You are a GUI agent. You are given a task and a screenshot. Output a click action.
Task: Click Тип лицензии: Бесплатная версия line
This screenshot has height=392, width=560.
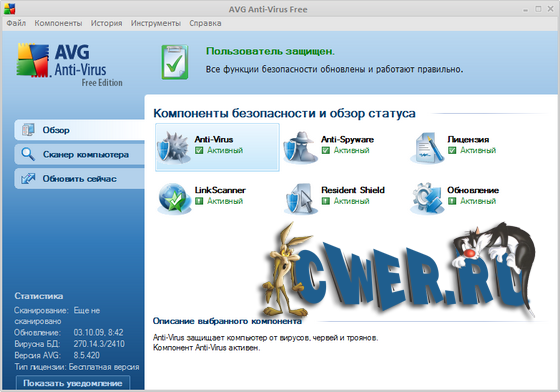click(77, 367)
